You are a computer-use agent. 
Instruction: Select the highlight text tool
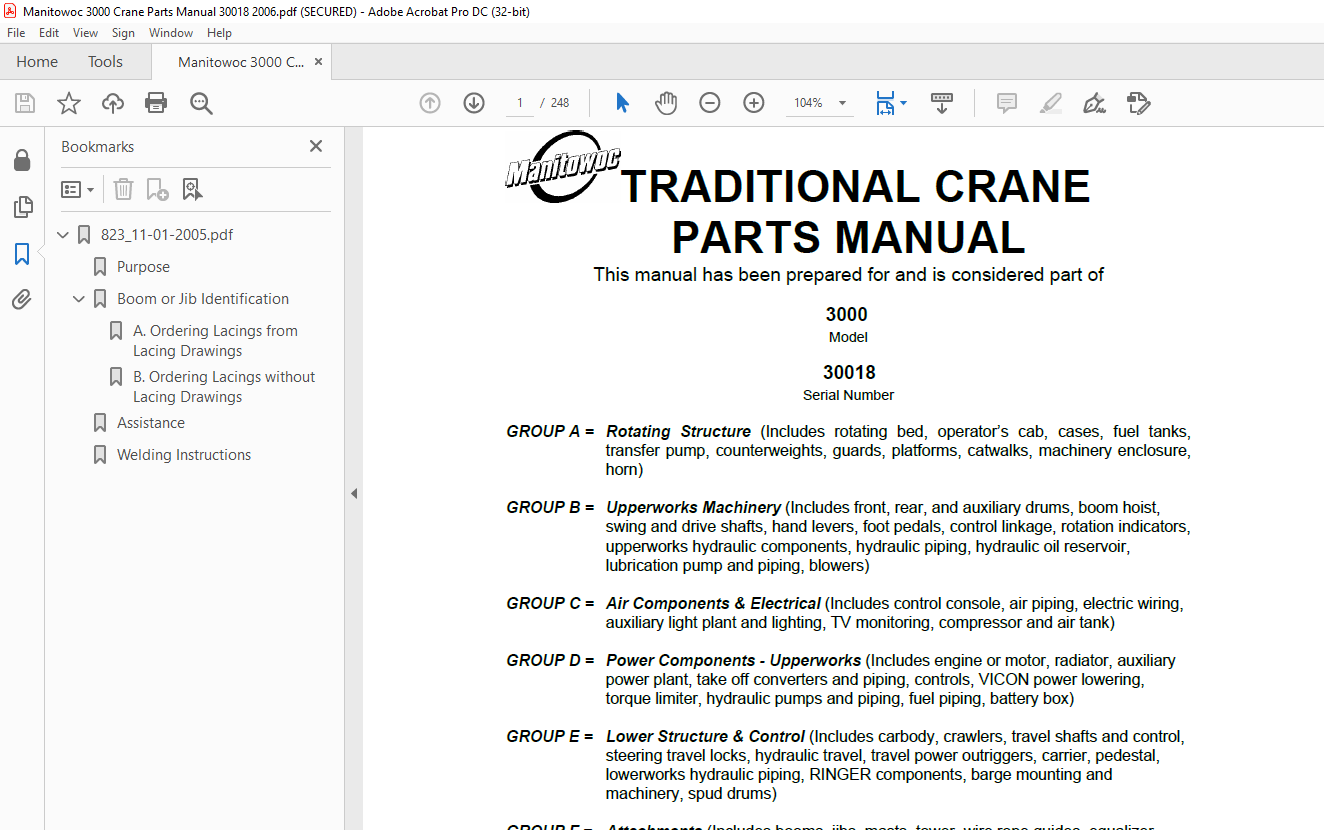(1051, 103)
